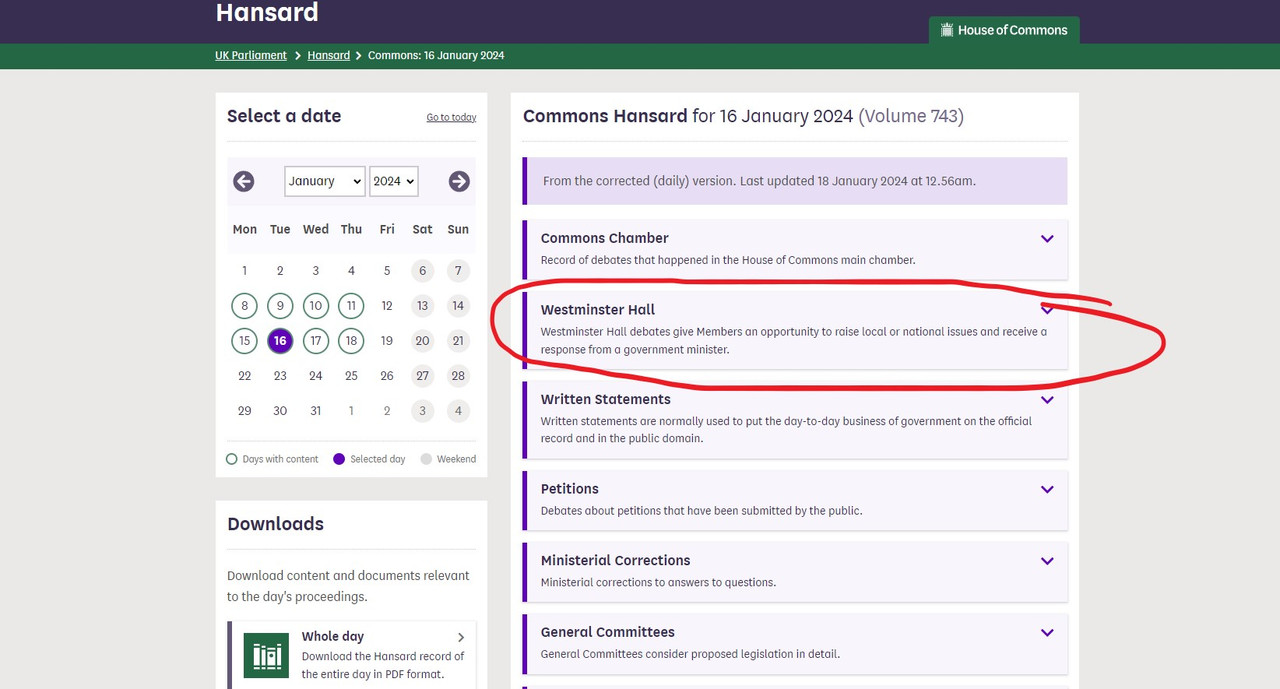Screen dimensions: 1280x689
Task: Click the General Committees heading
Action: pyautogui.click(x=608, y=632)
